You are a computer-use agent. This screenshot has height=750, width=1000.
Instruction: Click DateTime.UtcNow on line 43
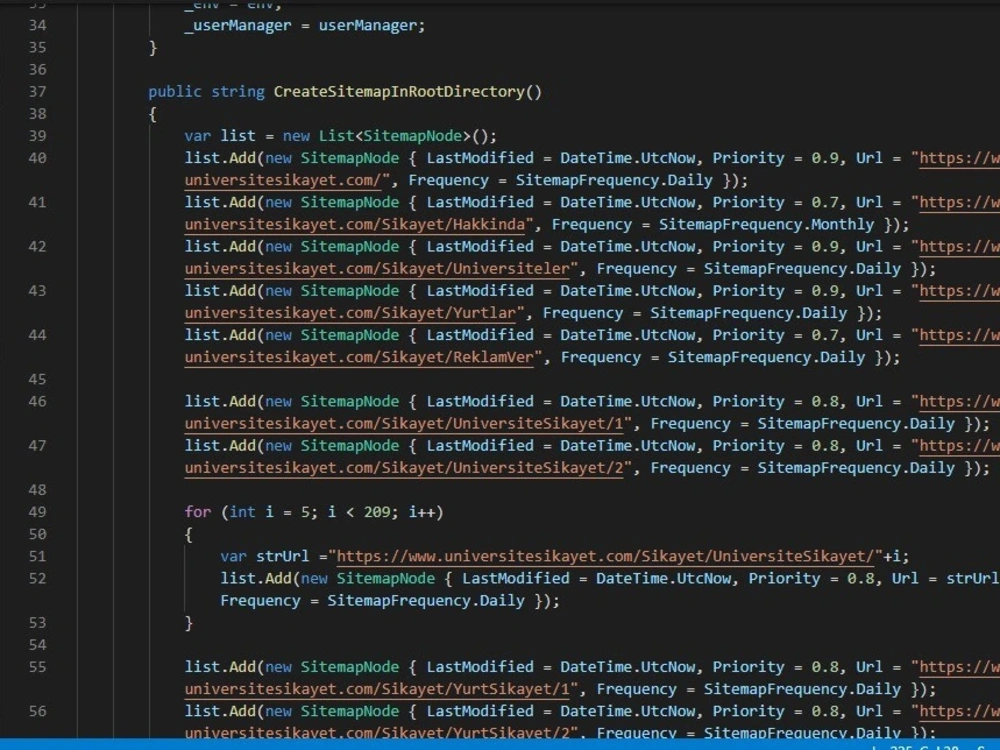point(628,291)
